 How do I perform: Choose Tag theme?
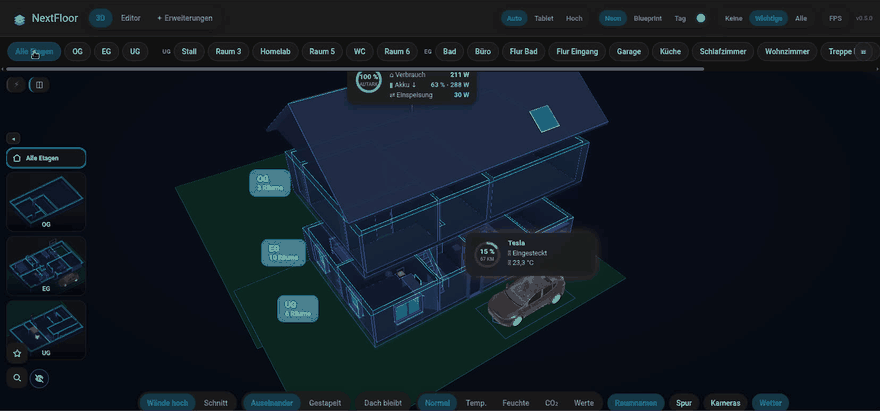coord(680,19)
